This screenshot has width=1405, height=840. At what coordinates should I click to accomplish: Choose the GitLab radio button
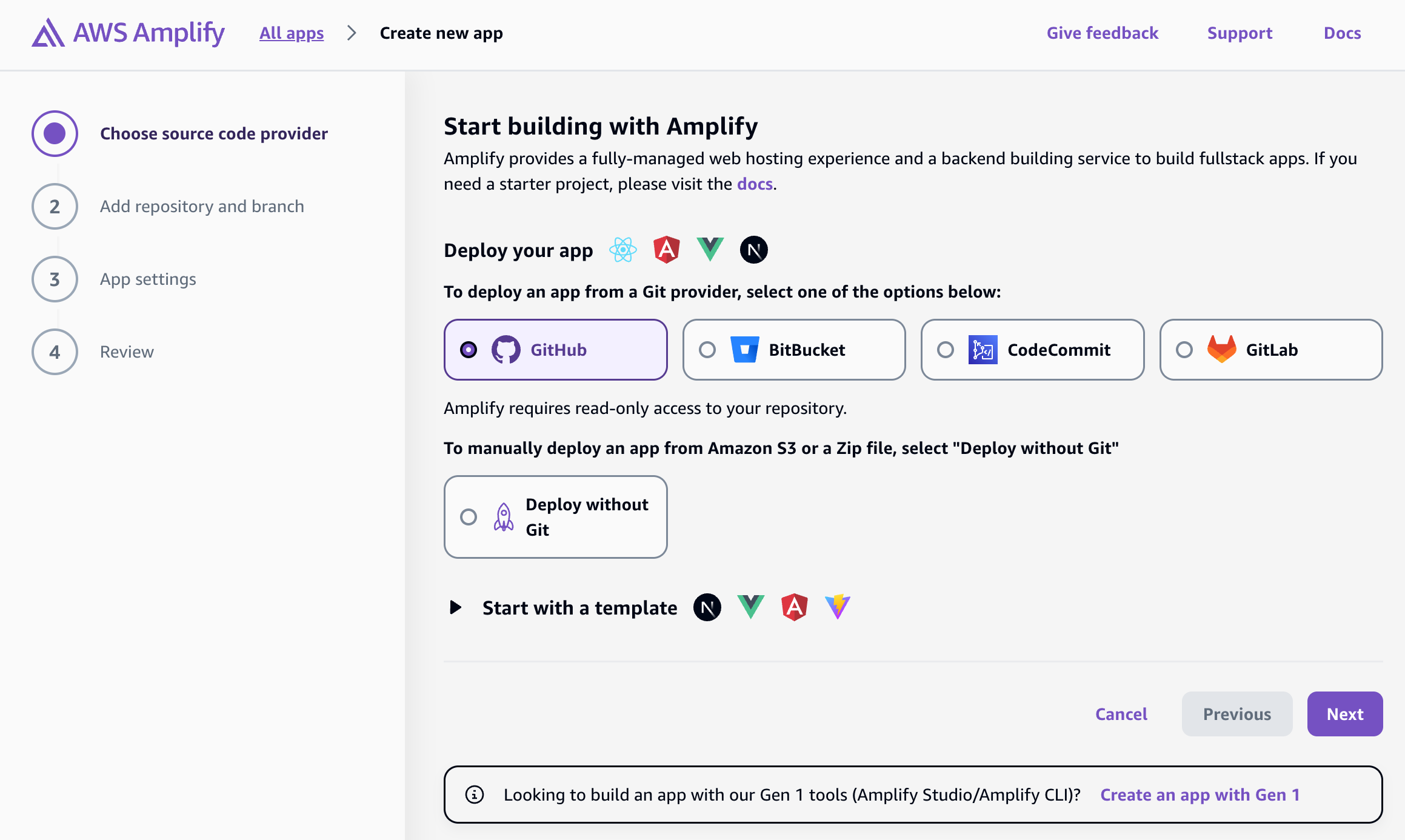pyautogui.click(x=1184, y=350)
